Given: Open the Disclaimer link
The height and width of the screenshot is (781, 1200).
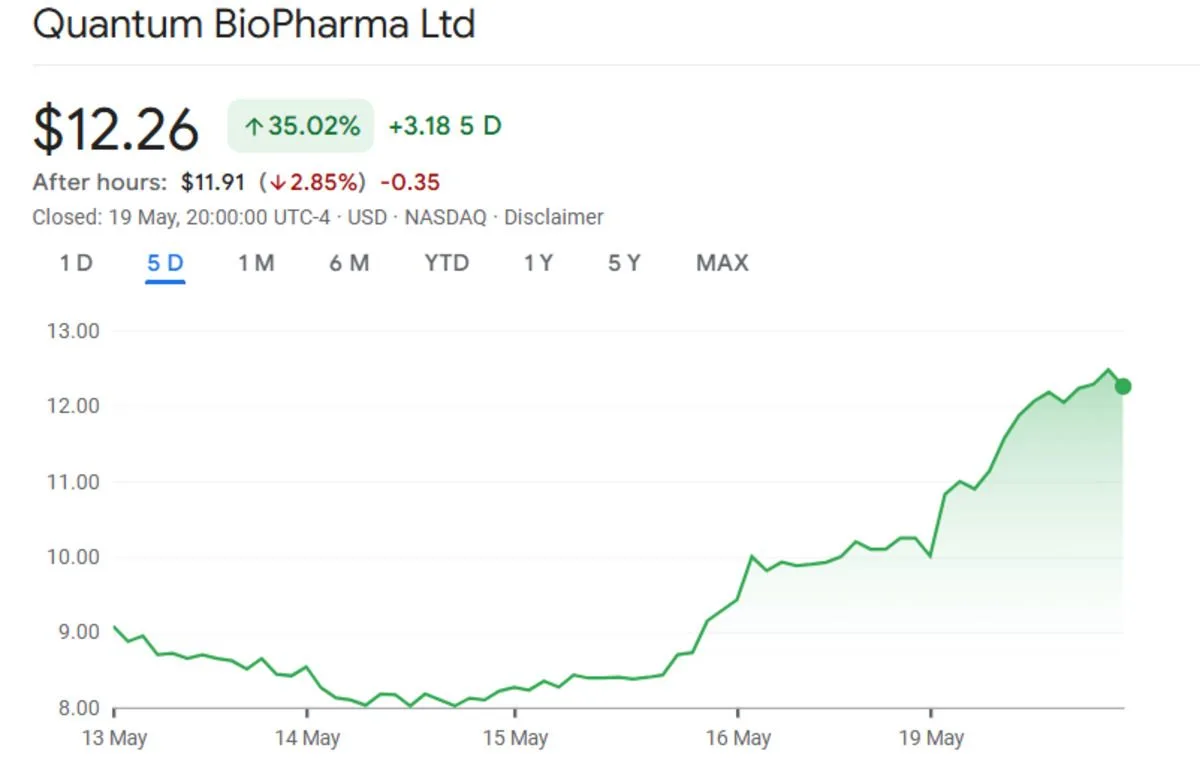Looking at the screenshot, I should pyautogui.click(x=553, y=217).
